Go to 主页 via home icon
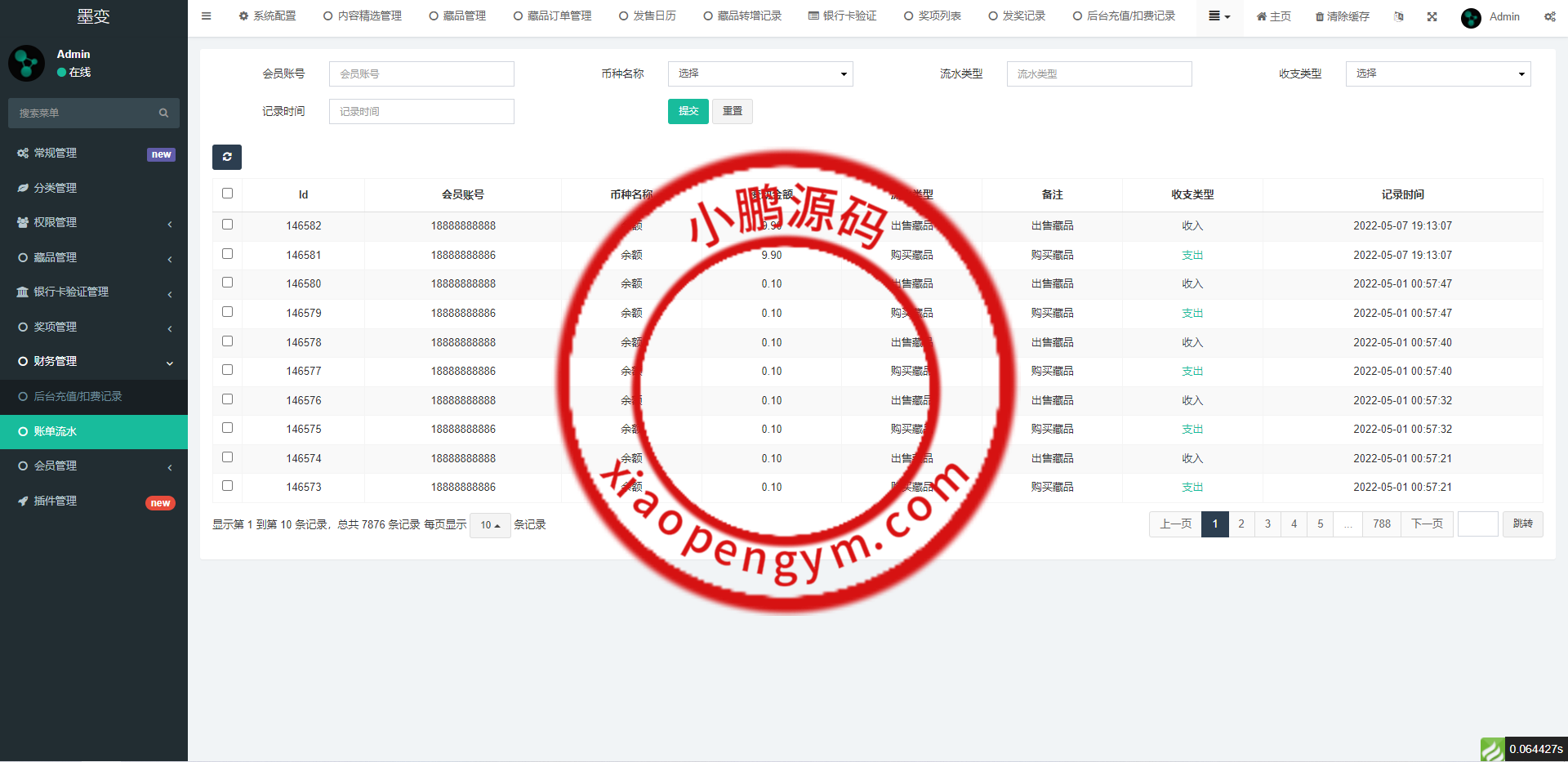The image size is (1568, 762). (1261, 17)
